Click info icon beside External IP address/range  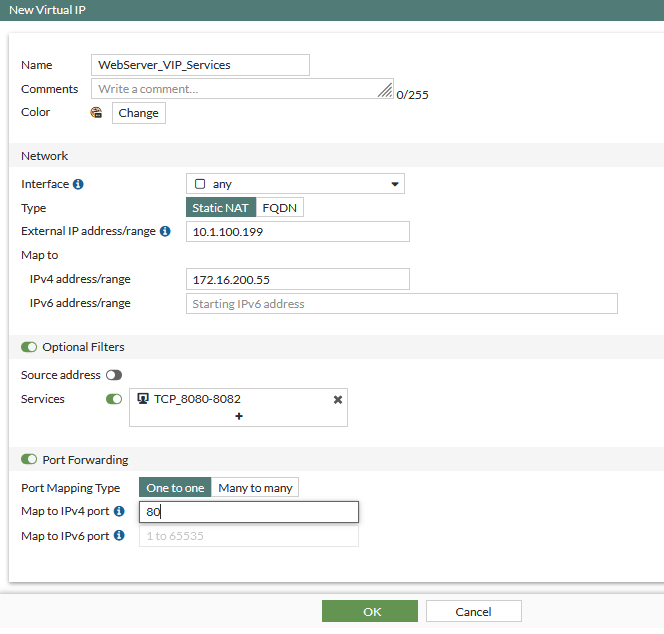(x=165, y=231)
